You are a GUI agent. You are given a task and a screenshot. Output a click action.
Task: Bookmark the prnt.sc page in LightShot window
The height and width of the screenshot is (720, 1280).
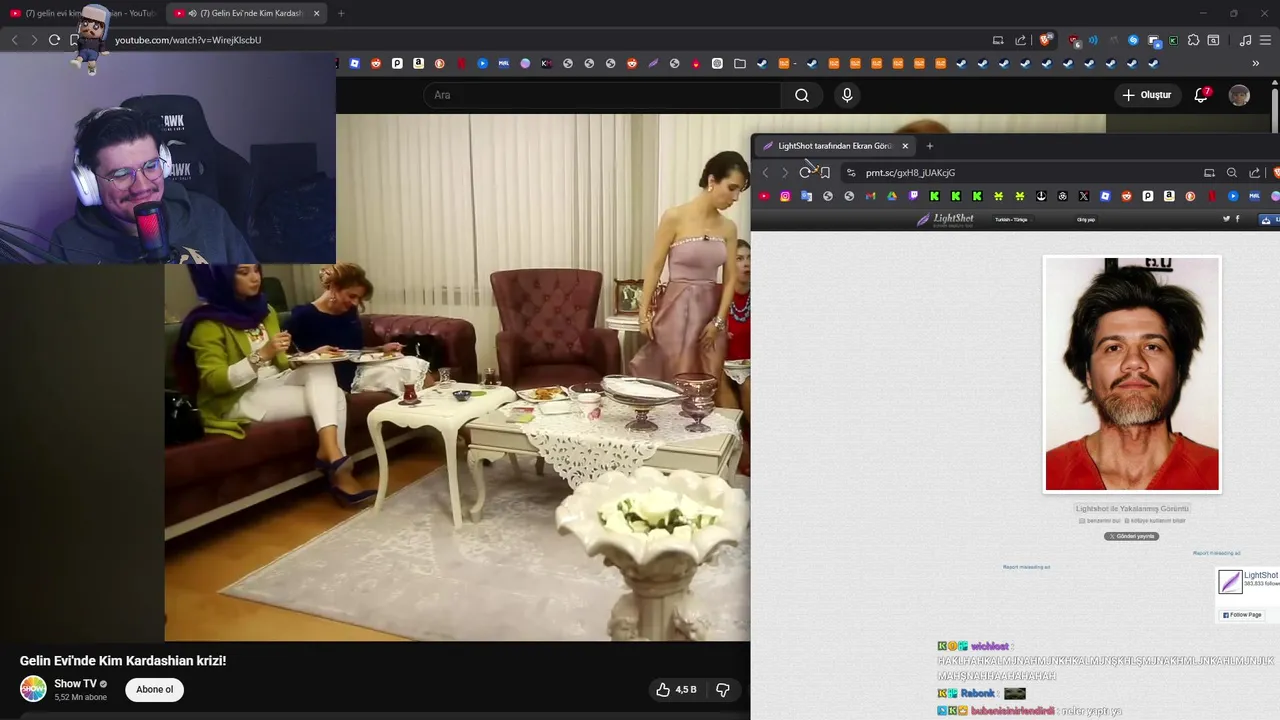tap(825, 172)
